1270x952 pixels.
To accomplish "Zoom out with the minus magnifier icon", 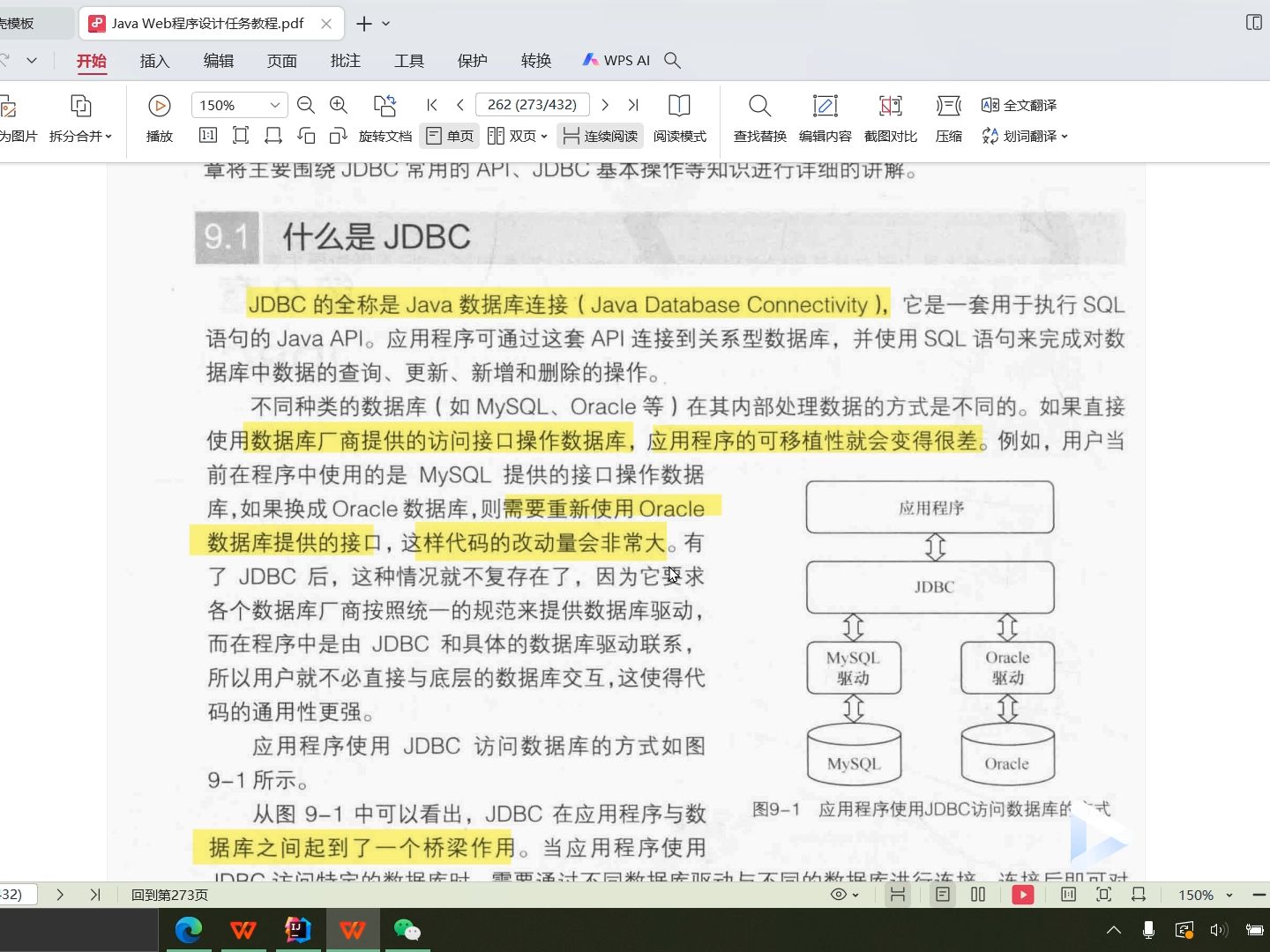I will [x=306, y=106].
